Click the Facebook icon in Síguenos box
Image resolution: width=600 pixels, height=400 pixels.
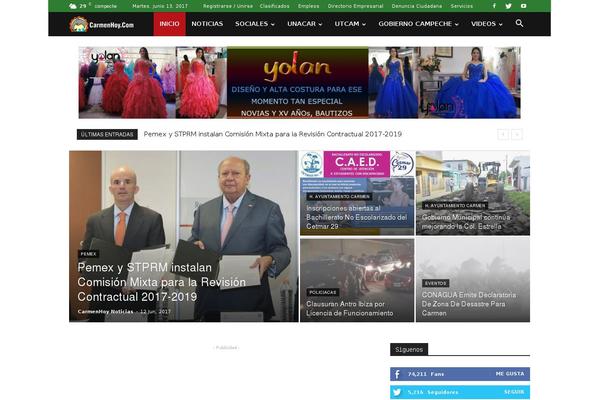pyautogui.click(x=397, y=374)
